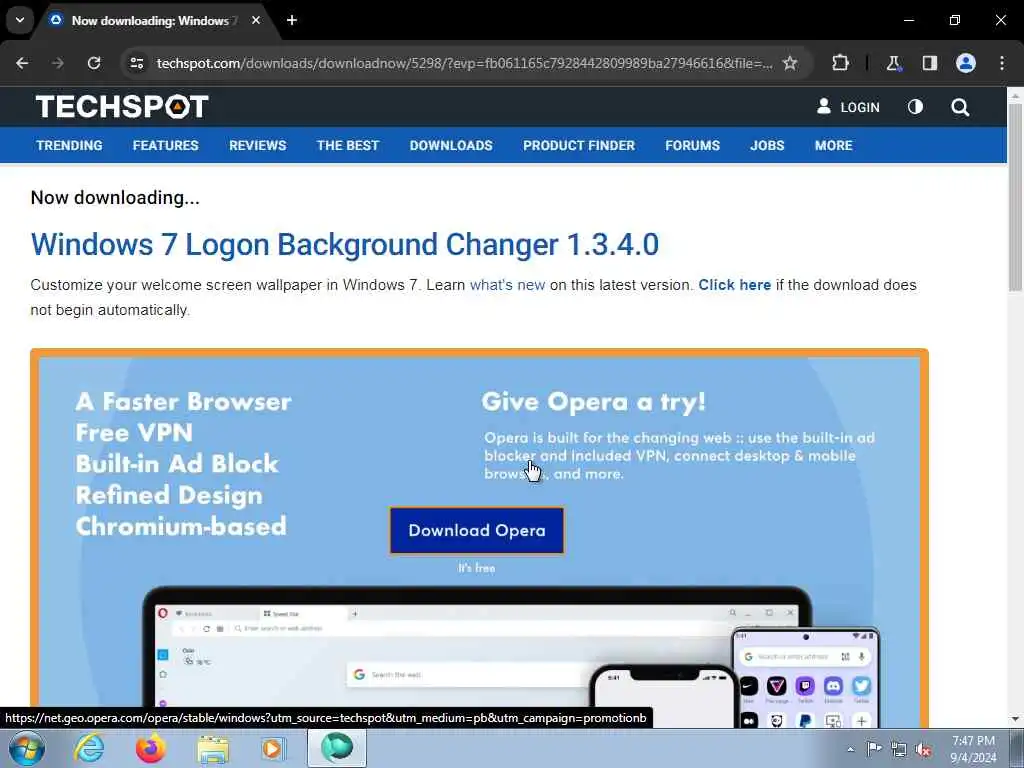Launch Firefox from the taskbar
Screen dimensions: 1024x768
[x=151, y=748]
